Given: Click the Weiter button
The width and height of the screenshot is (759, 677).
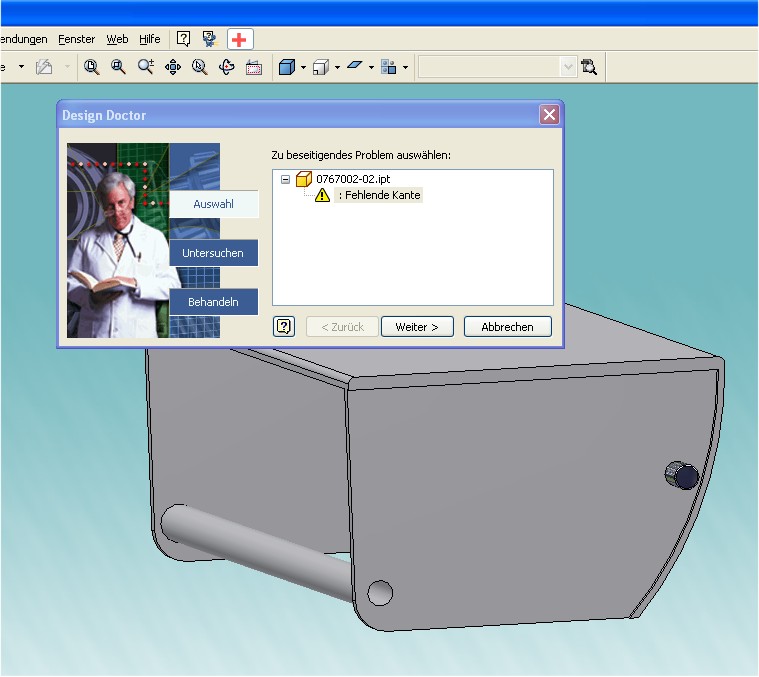Looking at the screenshot, I should tap(417, 327).
